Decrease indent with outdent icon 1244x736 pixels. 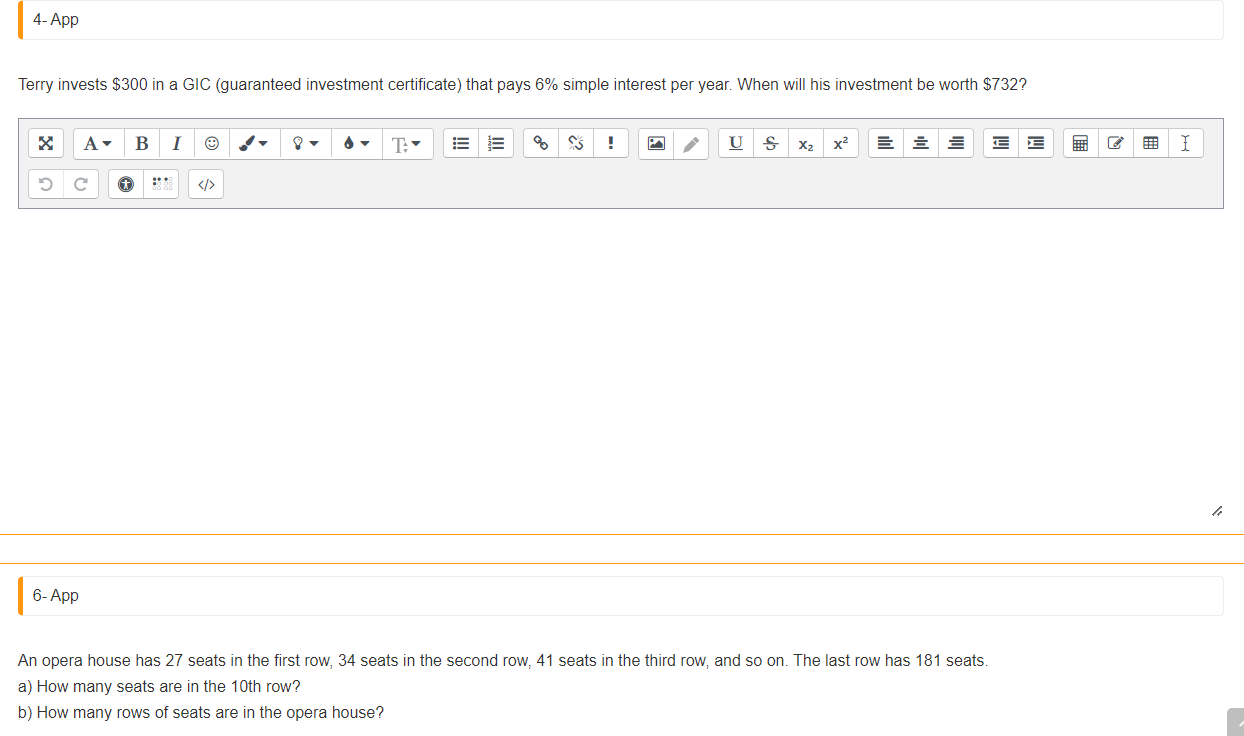pos(1000,144)
